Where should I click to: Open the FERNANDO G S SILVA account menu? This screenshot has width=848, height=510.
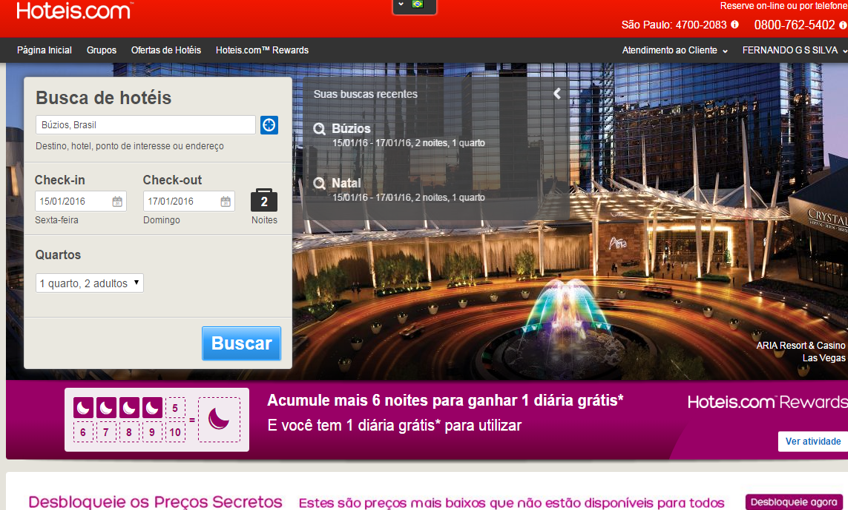794,50
